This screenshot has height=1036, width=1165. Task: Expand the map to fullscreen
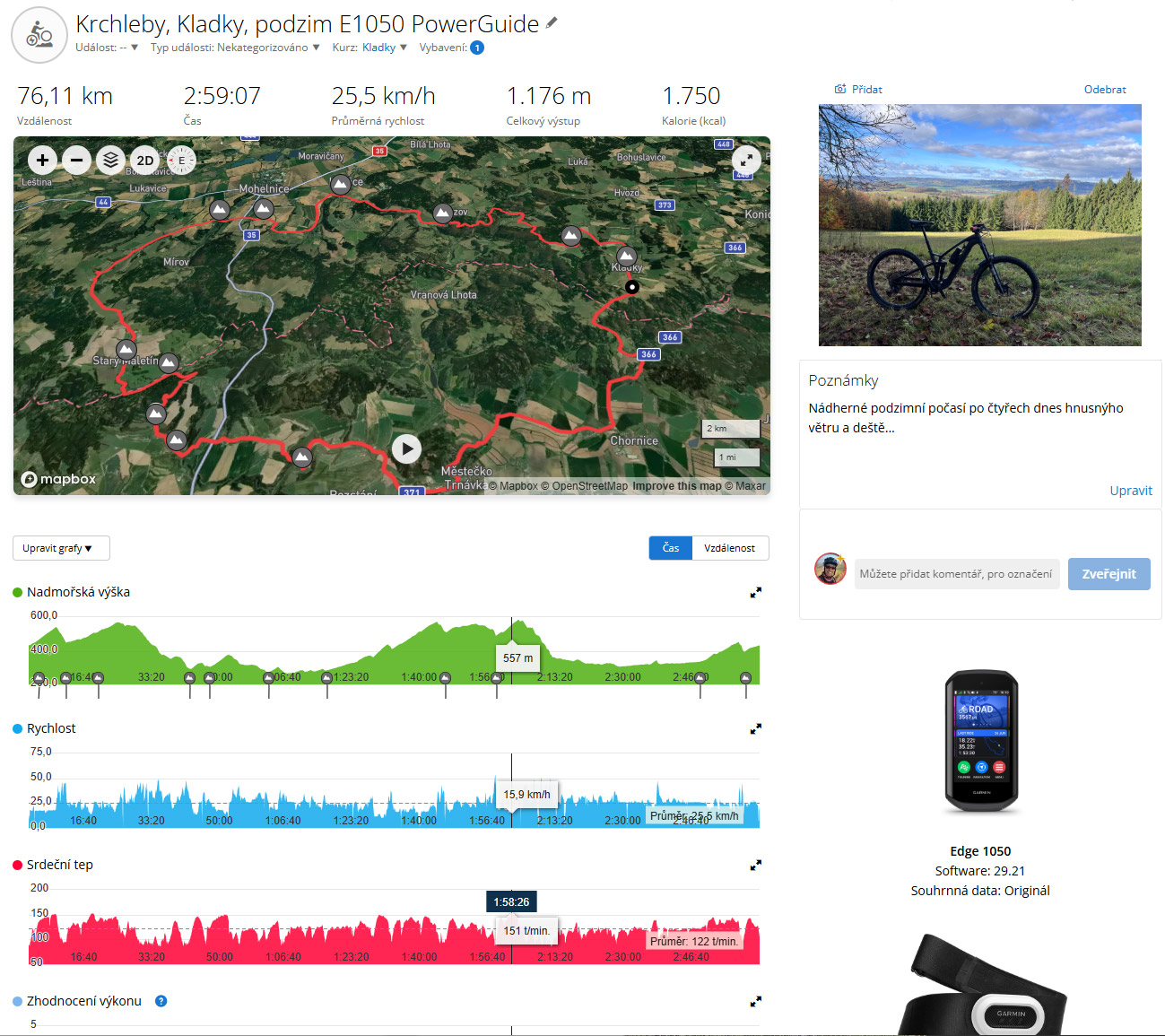746,160
